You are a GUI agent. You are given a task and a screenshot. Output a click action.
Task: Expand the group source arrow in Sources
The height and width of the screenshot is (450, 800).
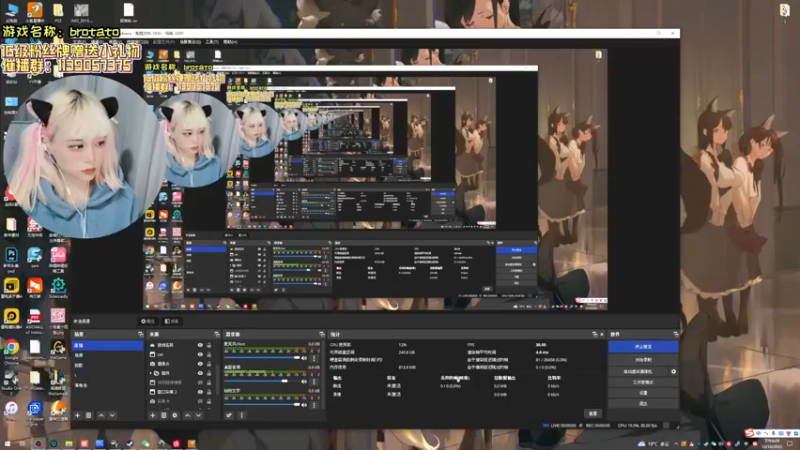[x=151, y=373]
